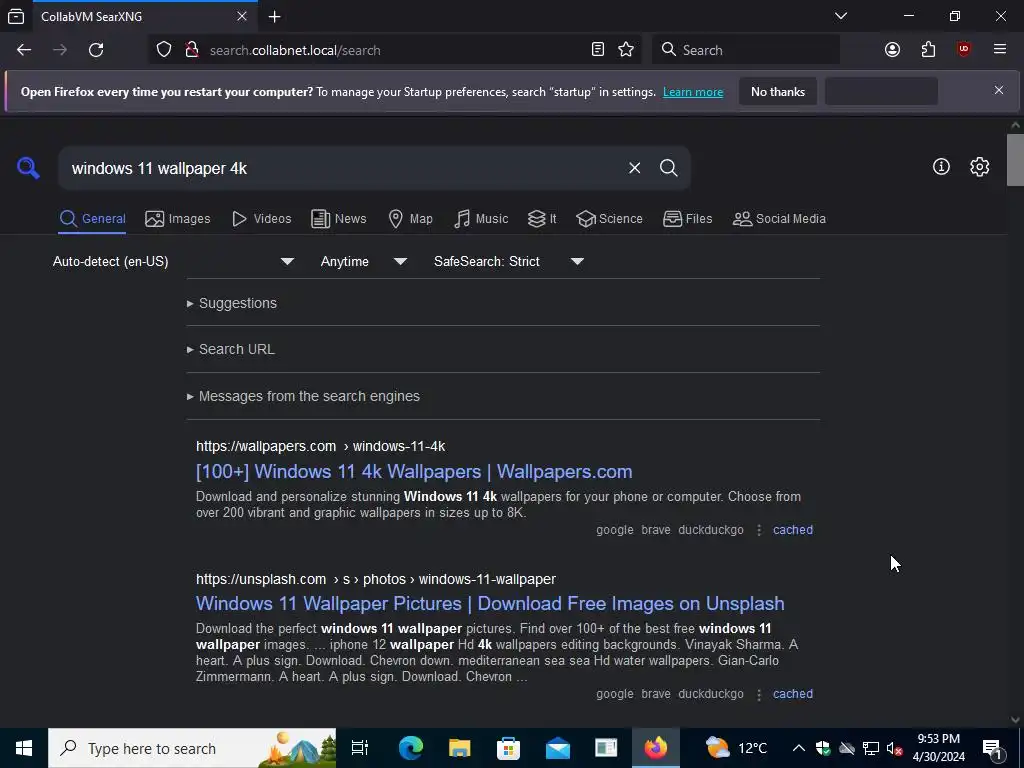Image resolution: width=1024 pixels, height=768 pixels.
Task: Click the Windows taskbar search box
Action: [192, 748]
